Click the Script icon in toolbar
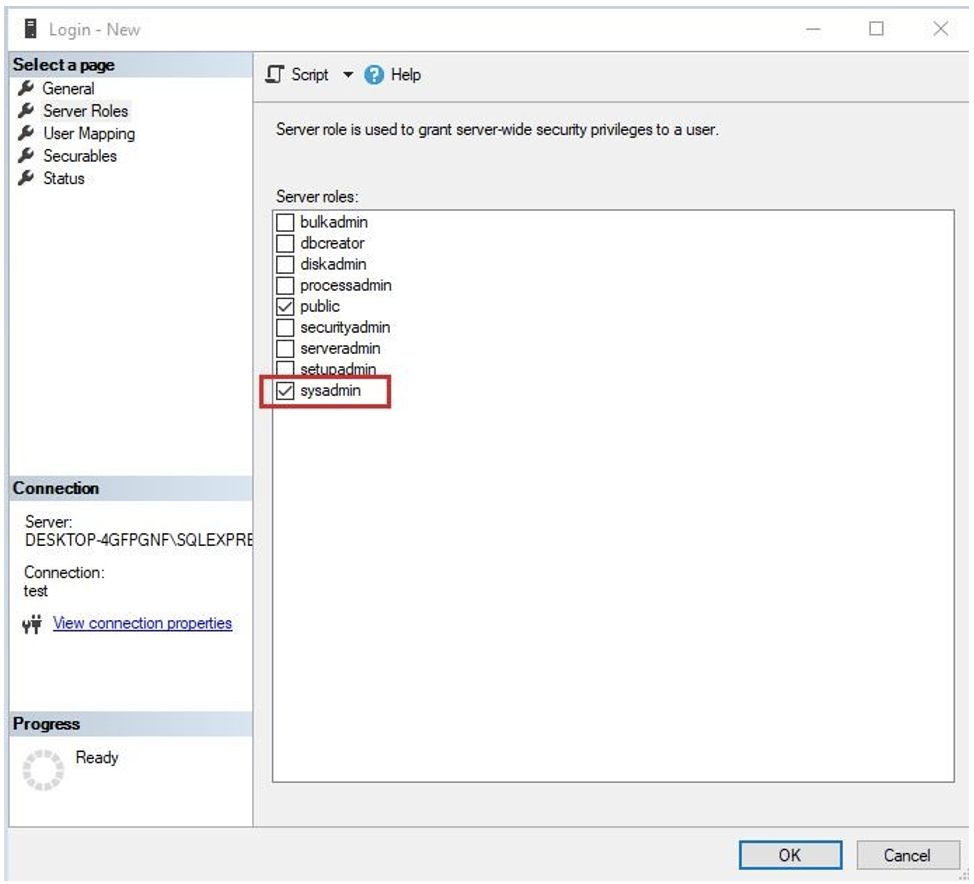Image resolution: width=974 pixels, height=884 pixels. 275,75
